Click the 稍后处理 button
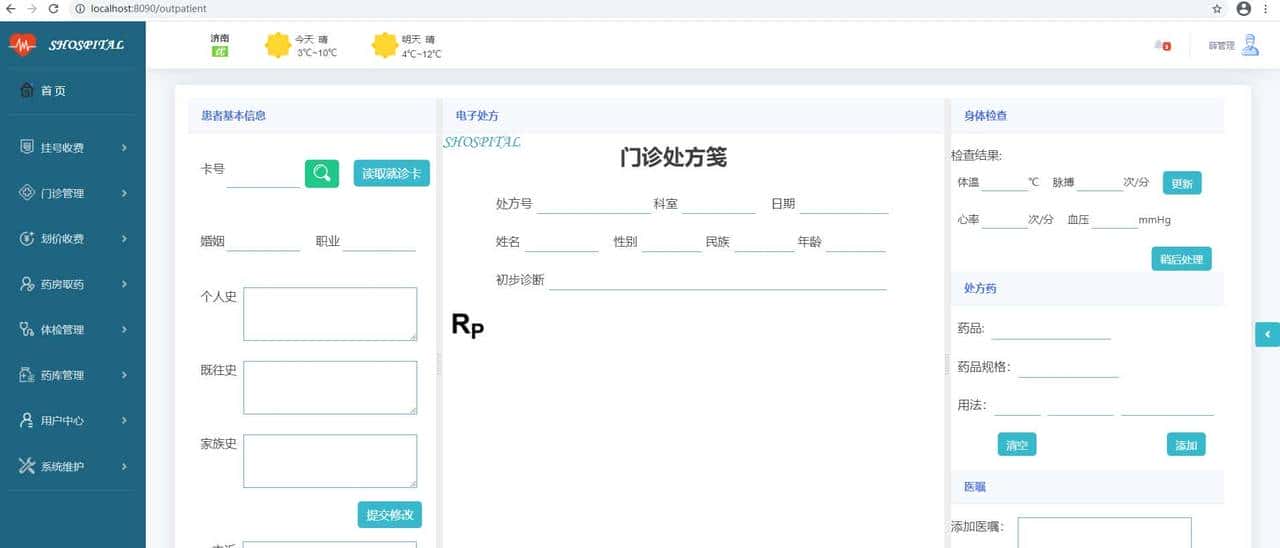Image resolution: width=1280 pixels, height=548 pixels. [1181, 259]
